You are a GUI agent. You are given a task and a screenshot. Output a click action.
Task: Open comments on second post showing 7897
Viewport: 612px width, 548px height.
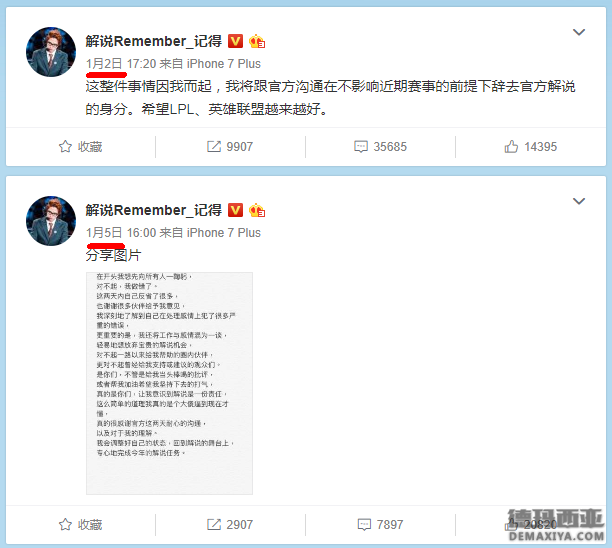click(x=380, y=525)
